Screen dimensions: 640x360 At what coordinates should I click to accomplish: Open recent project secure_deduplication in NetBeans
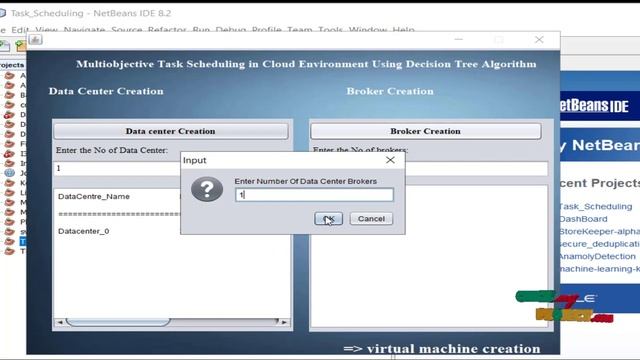coord(600,244)
